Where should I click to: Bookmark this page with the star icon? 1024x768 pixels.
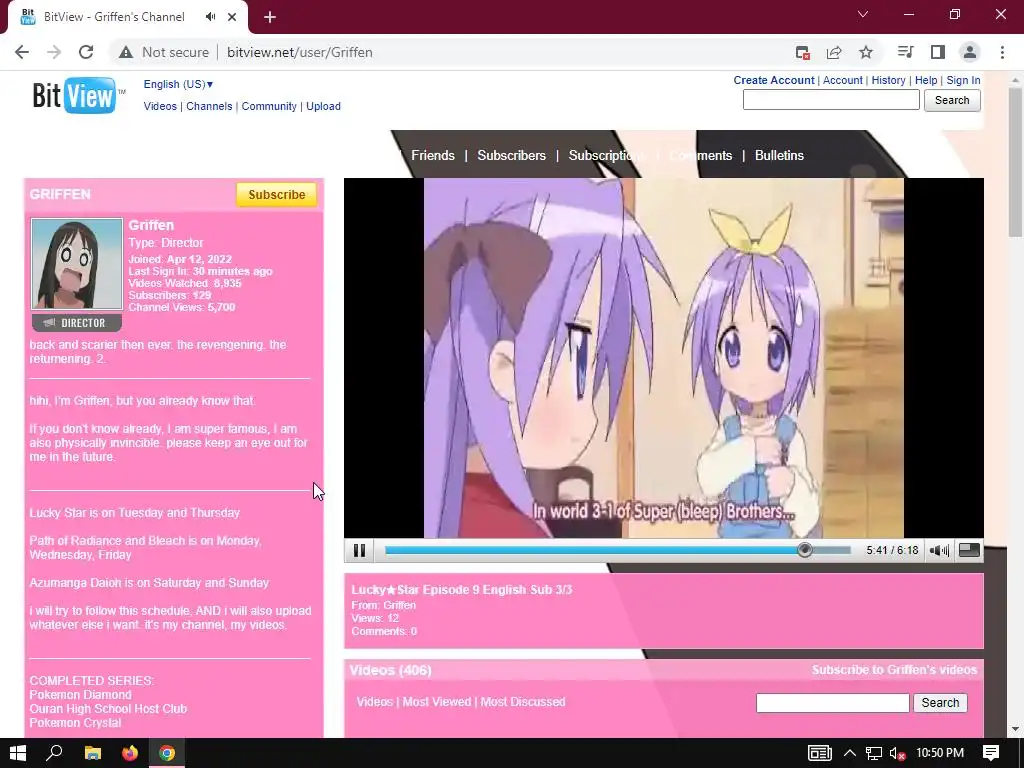click(x=866, y=52)
